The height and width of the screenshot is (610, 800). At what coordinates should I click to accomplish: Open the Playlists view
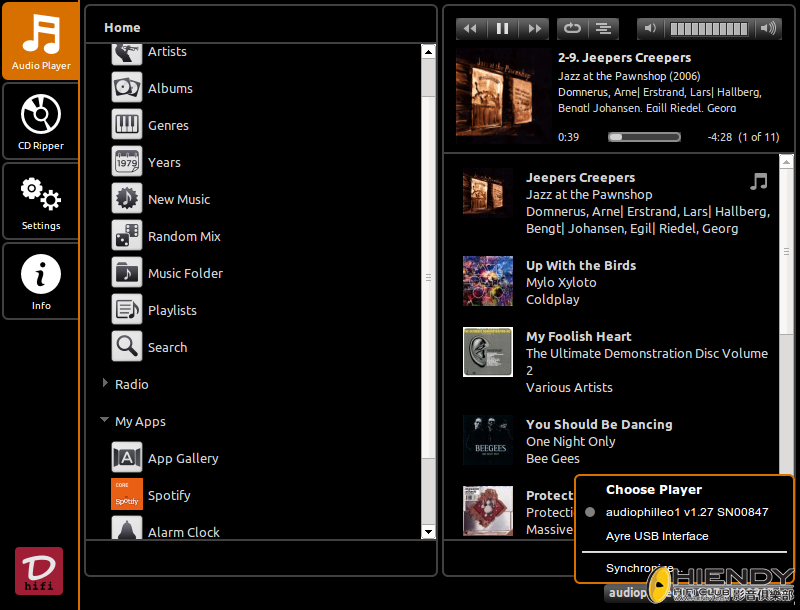172,309
